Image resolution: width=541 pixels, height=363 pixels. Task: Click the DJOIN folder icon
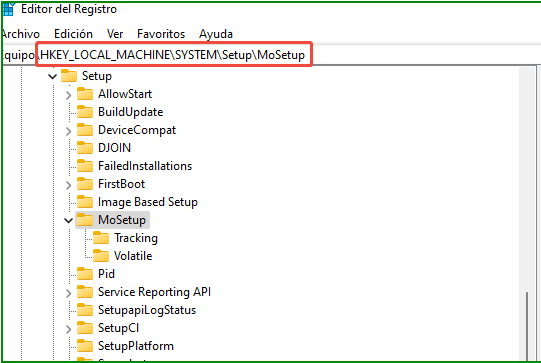pos(85,148)
